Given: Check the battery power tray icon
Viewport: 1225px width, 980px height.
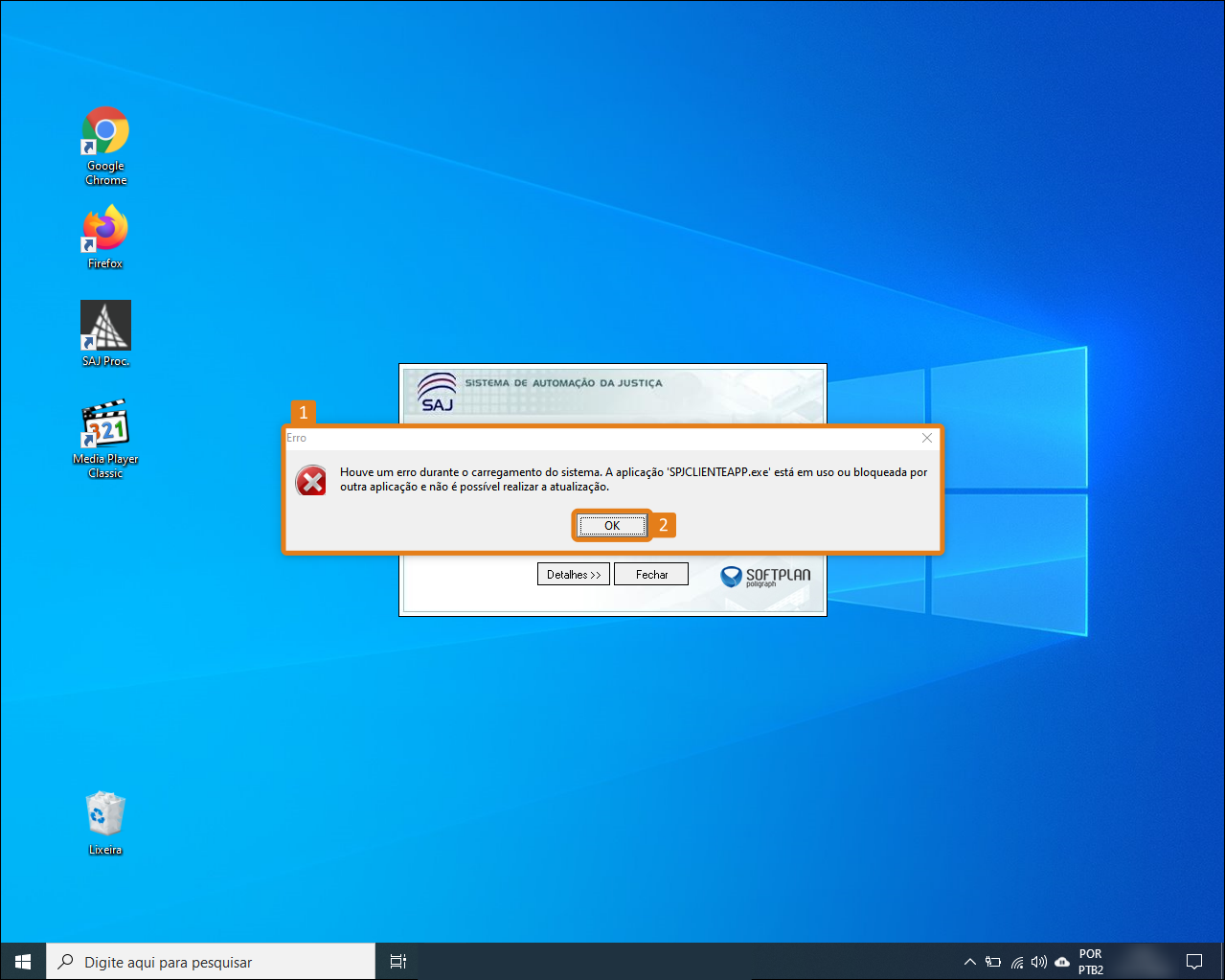Looking at the screenshot, I should [x=993, y=961].
